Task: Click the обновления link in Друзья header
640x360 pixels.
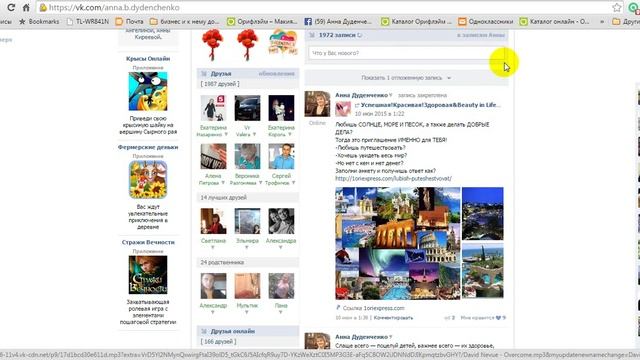Action: coord(276,74)
